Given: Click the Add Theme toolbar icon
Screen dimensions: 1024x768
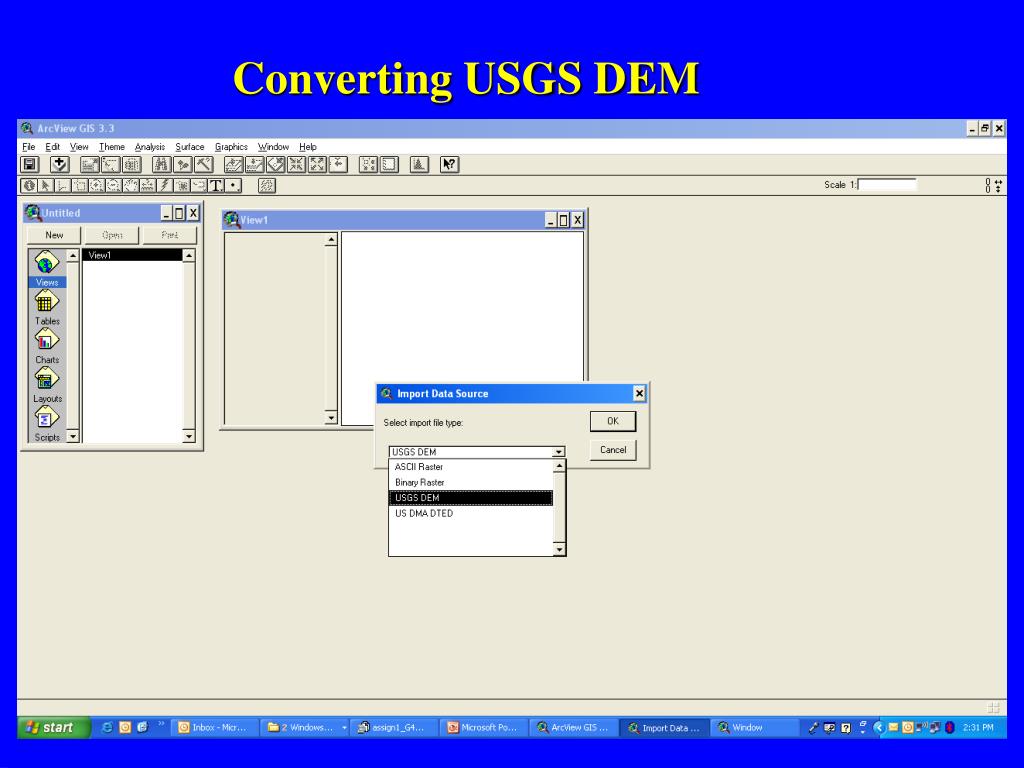Looking at the screenshot, I should pos(59,165).
